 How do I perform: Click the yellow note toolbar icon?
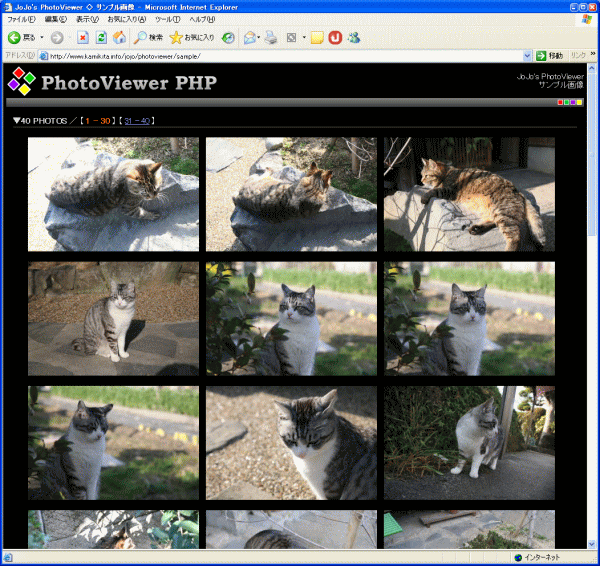coord(317,38)
